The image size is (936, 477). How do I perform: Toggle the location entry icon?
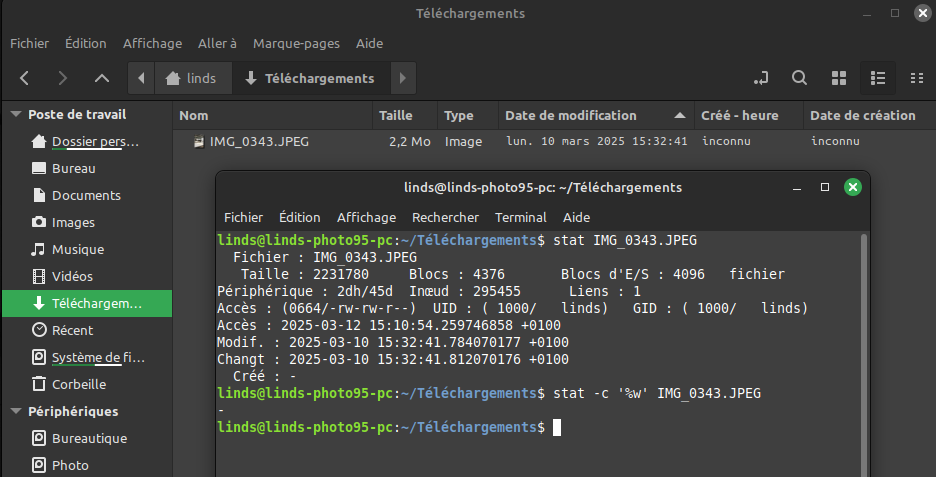[761, 78]
